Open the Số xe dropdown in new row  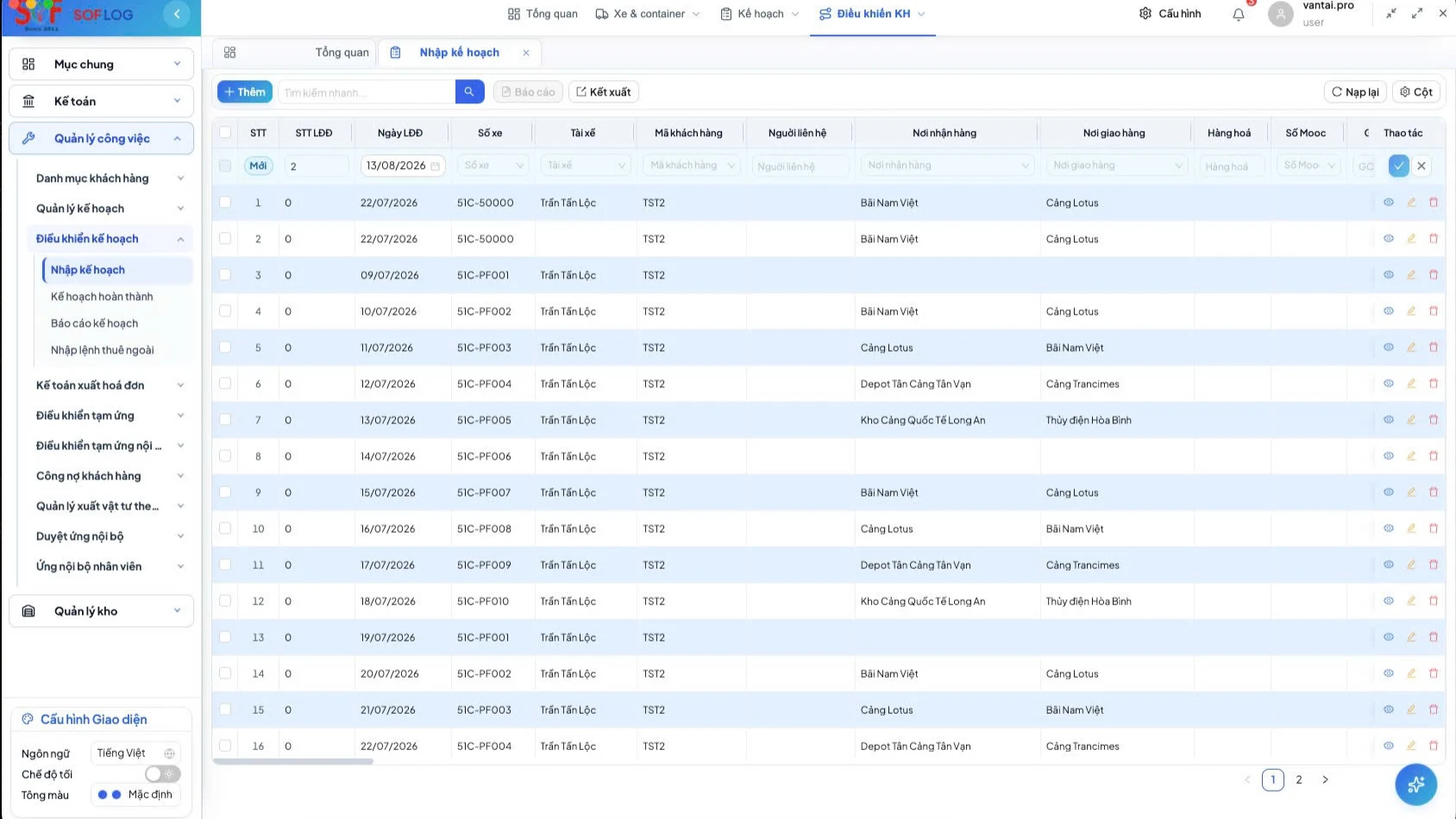click(494, 166)
